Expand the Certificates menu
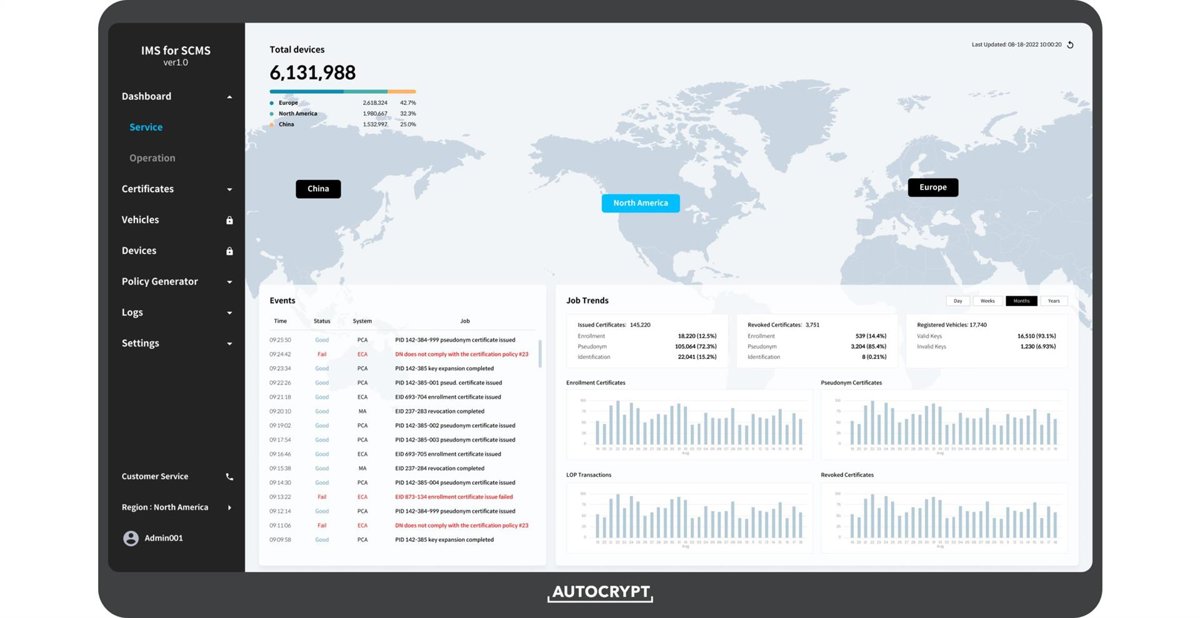Image resolution: width=1200 pixels, height=618 pixels. click(x=229, y=190)
